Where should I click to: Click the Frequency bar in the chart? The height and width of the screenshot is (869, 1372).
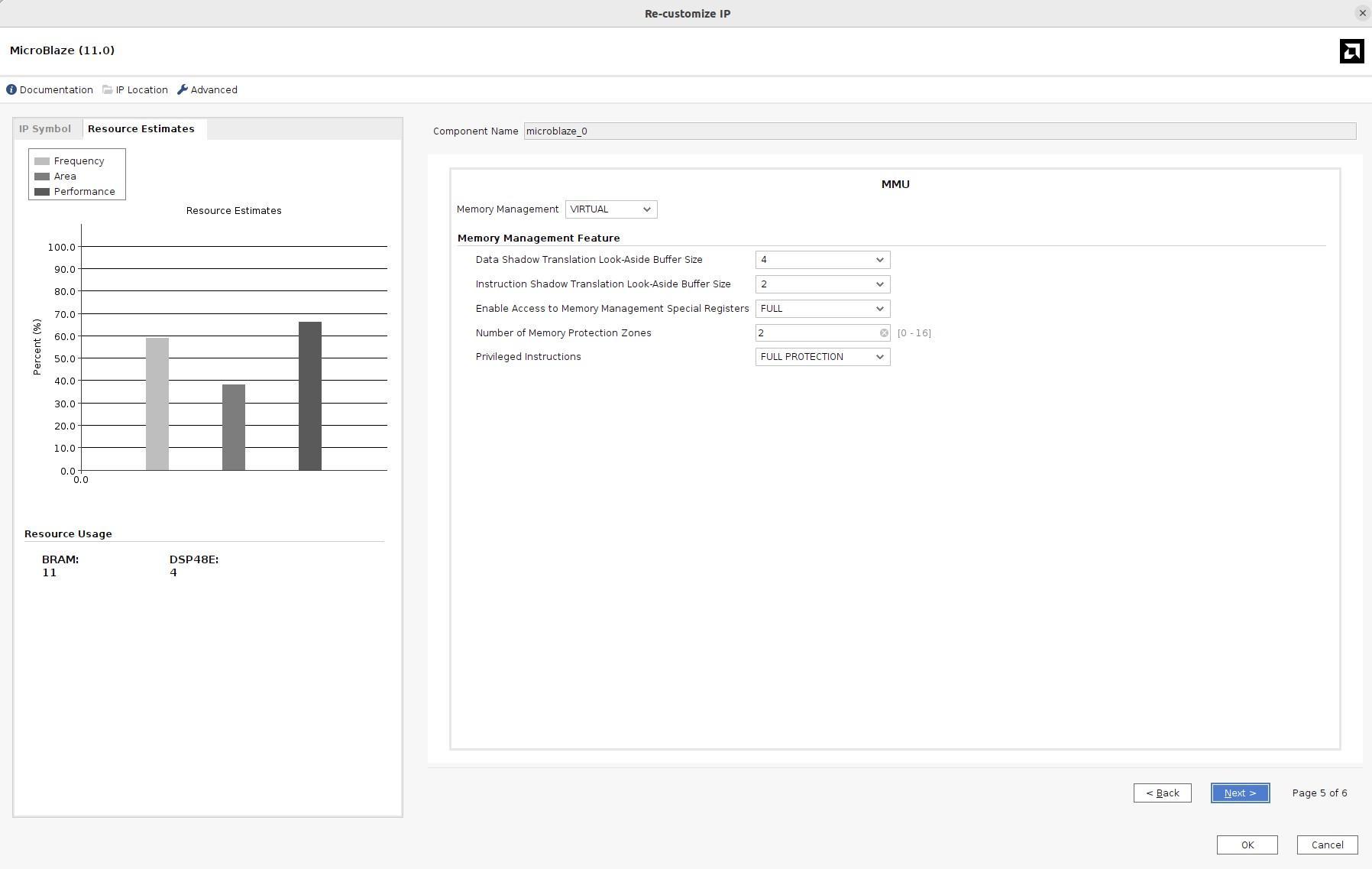[157, 404]
